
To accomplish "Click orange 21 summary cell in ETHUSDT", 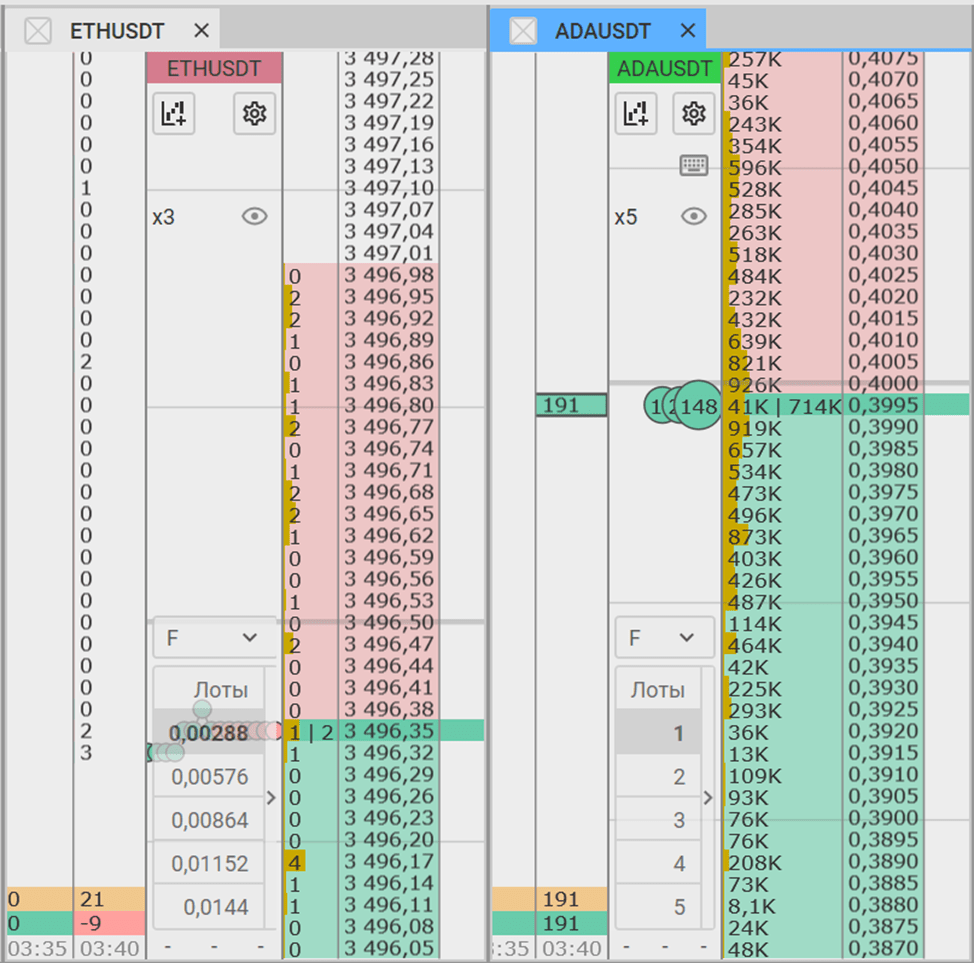I will (x=109, y=899).
